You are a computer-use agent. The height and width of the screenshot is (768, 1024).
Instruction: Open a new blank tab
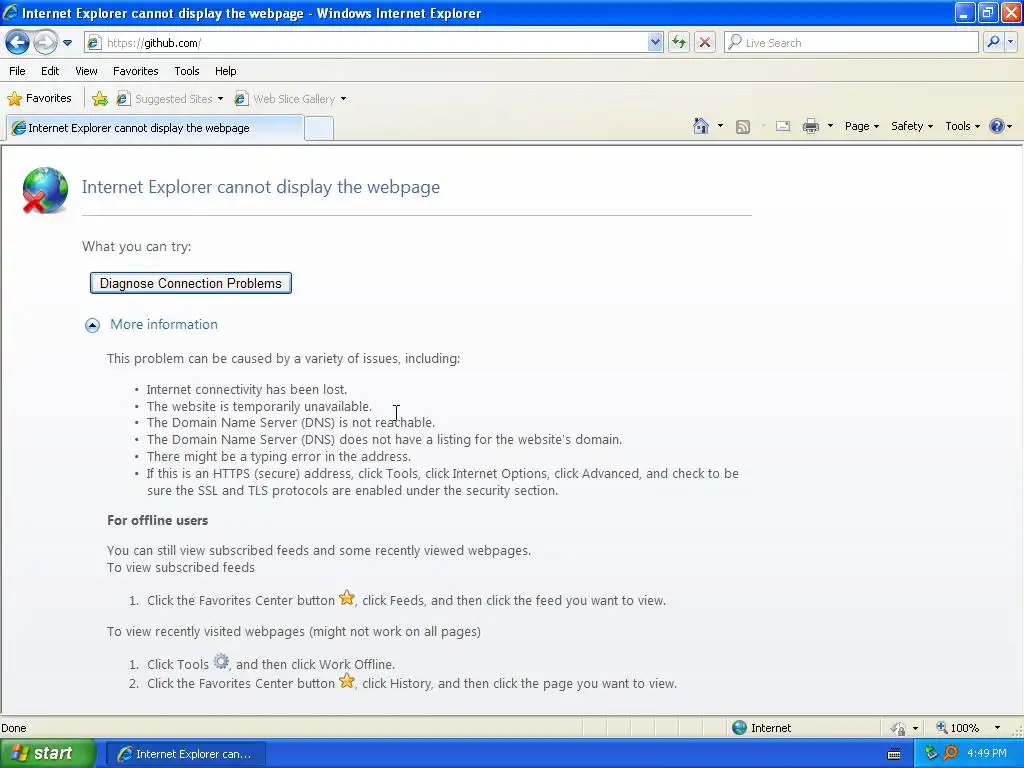[x=319, y=129]
